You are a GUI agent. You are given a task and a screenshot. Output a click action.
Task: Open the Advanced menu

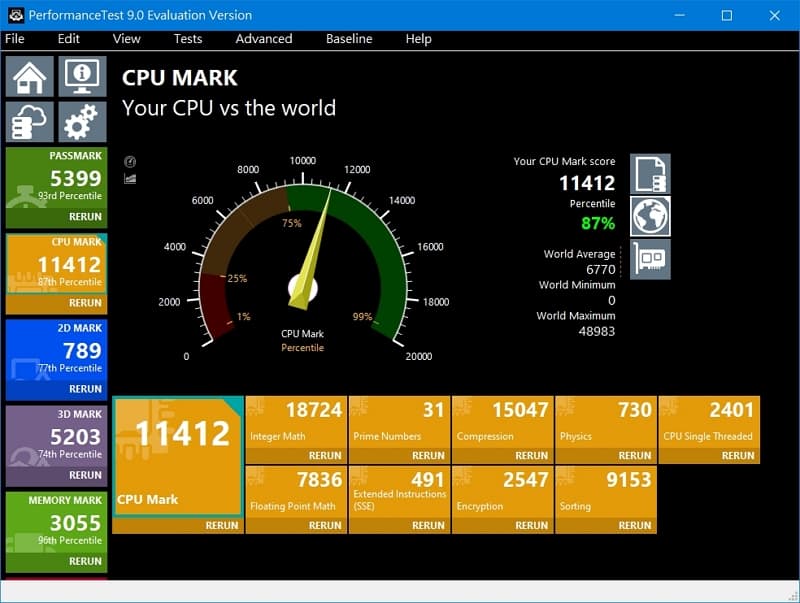[x=264, y=39]
